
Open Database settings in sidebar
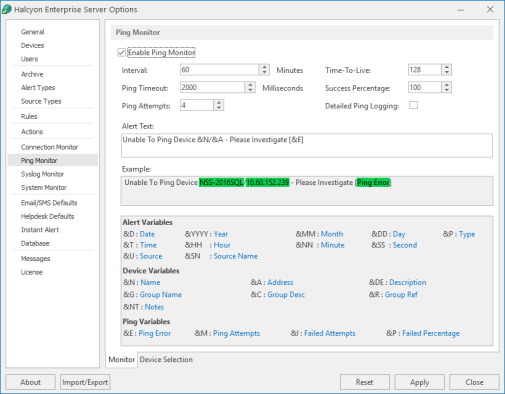point(35,243)
